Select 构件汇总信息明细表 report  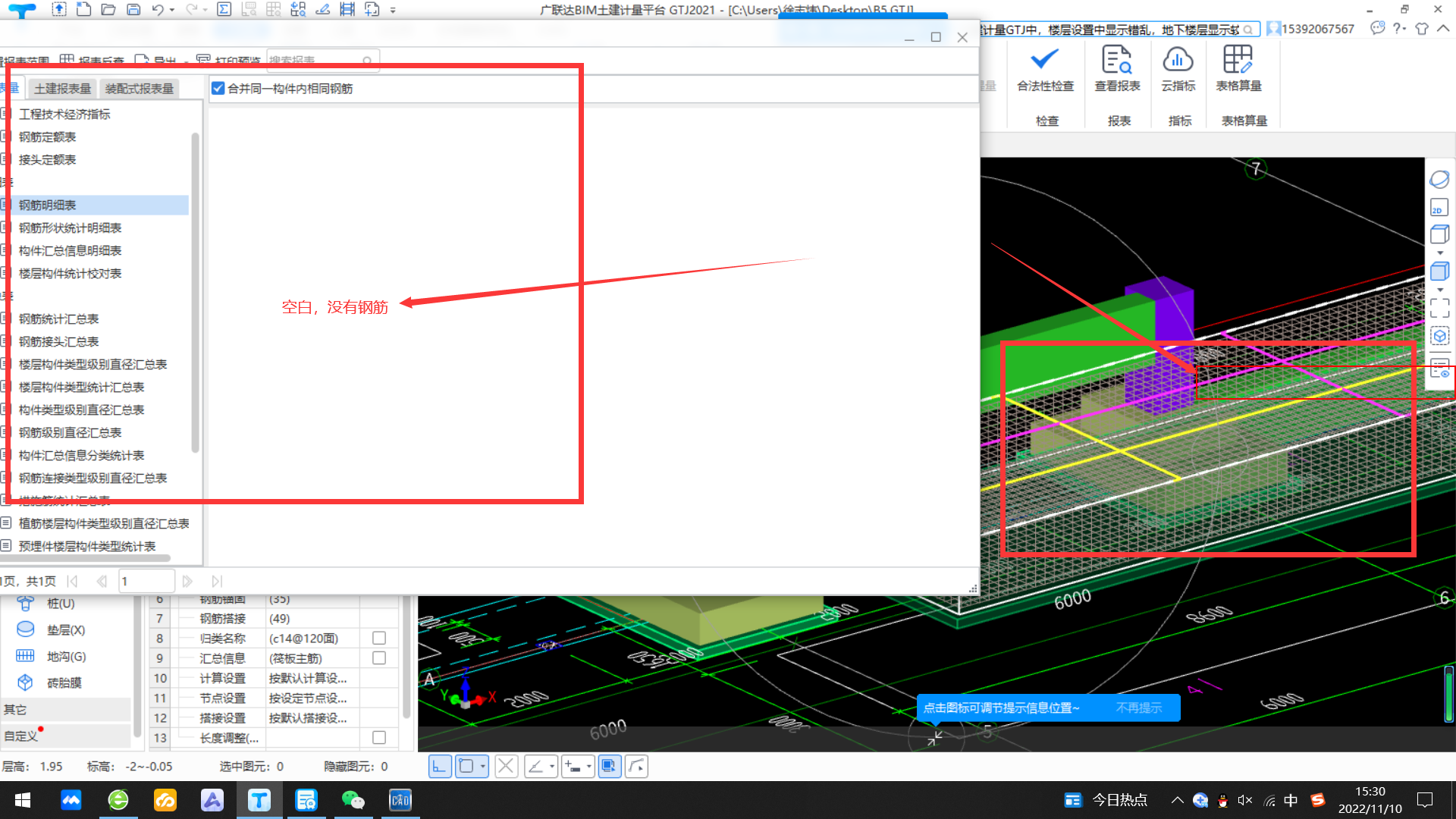pyautogui.click(x=70, y=251)
